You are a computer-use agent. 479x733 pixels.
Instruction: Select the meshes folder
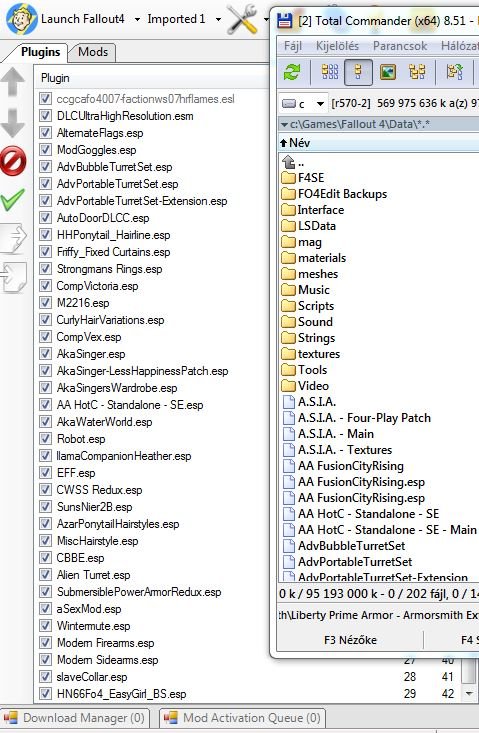[x=318, y=274]
